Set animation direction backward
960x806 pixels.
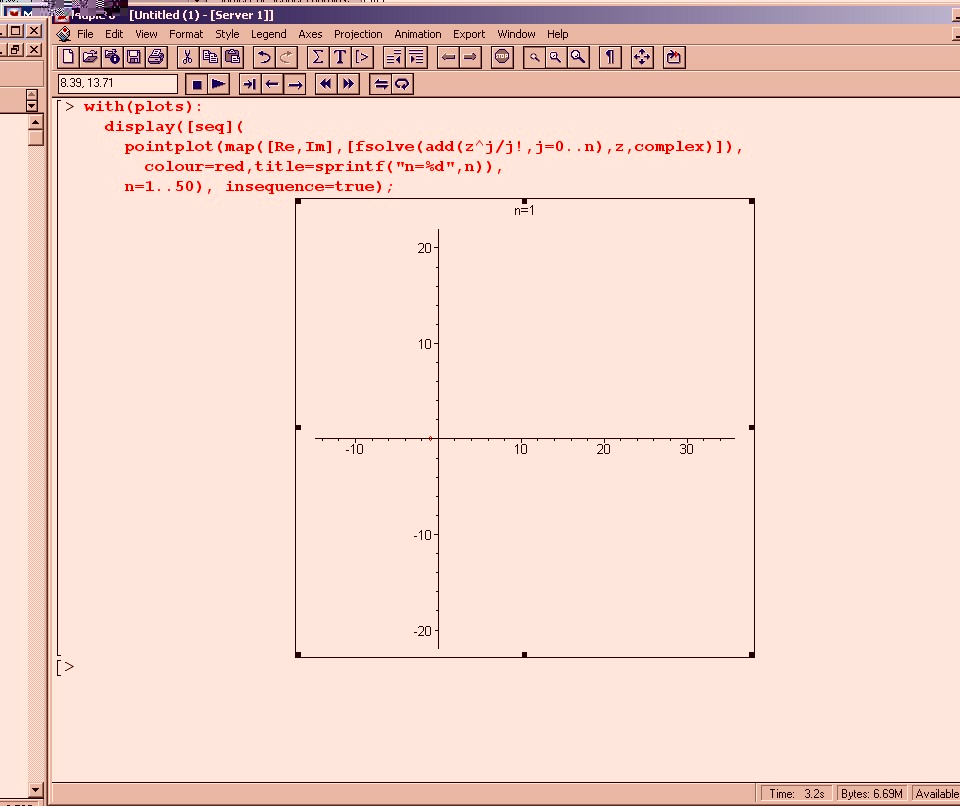click(272, 84)
